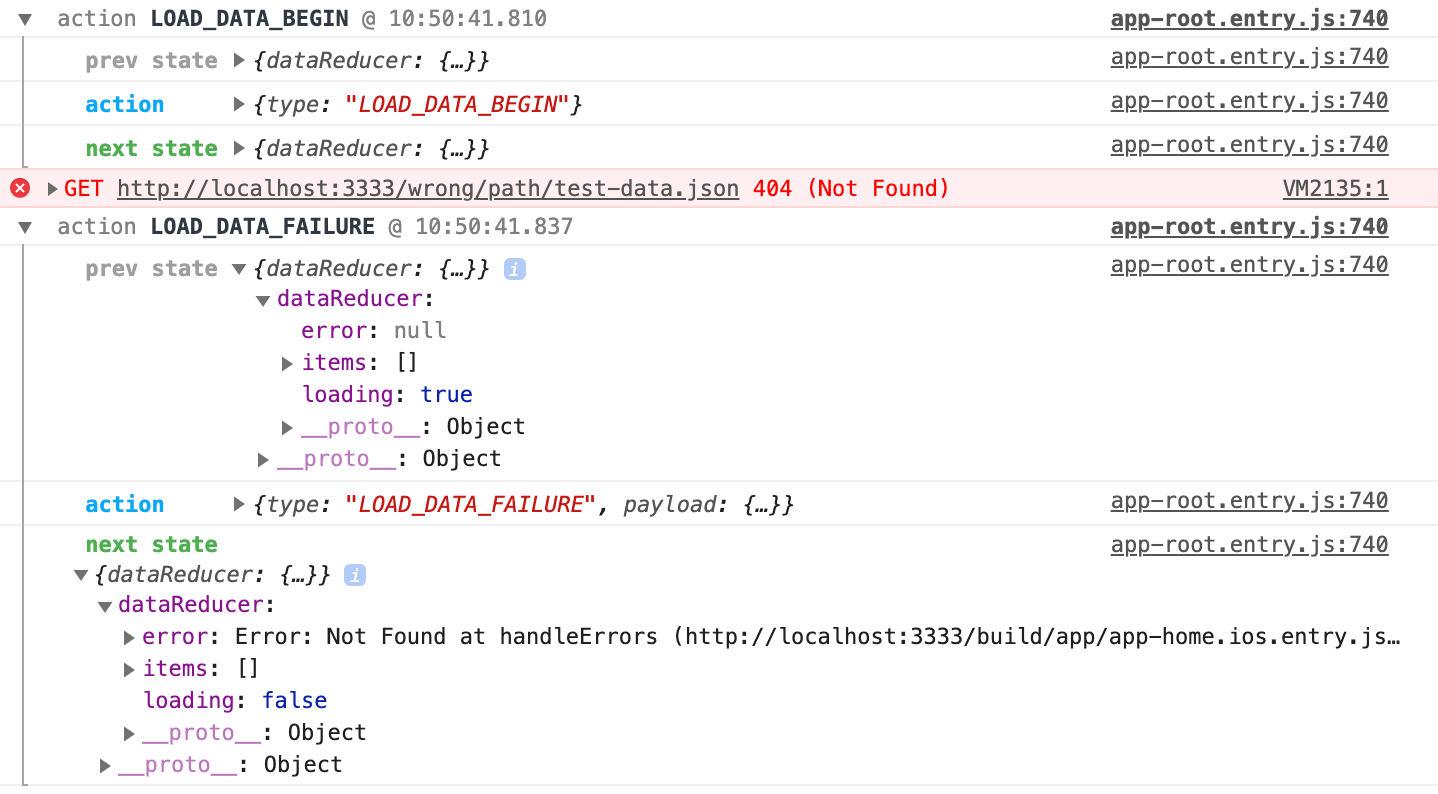Viewport: 1438px width, 794px height.
Task: Open VM2135:1 source link
Action: click(x=1335, y=188)
